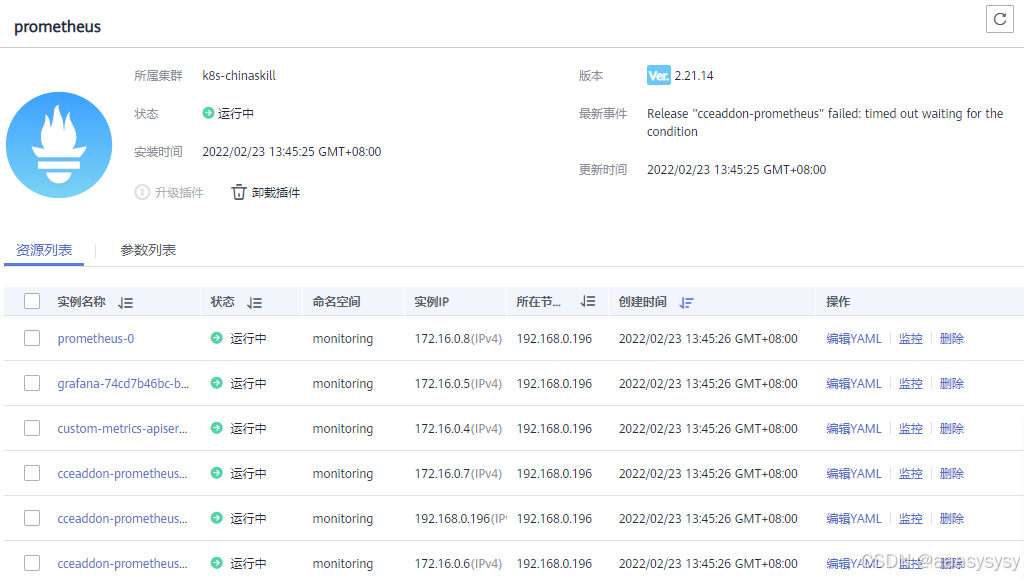
Task: Check the grafana-74cd7b46bc row checkbox
Action: (32, 383)
